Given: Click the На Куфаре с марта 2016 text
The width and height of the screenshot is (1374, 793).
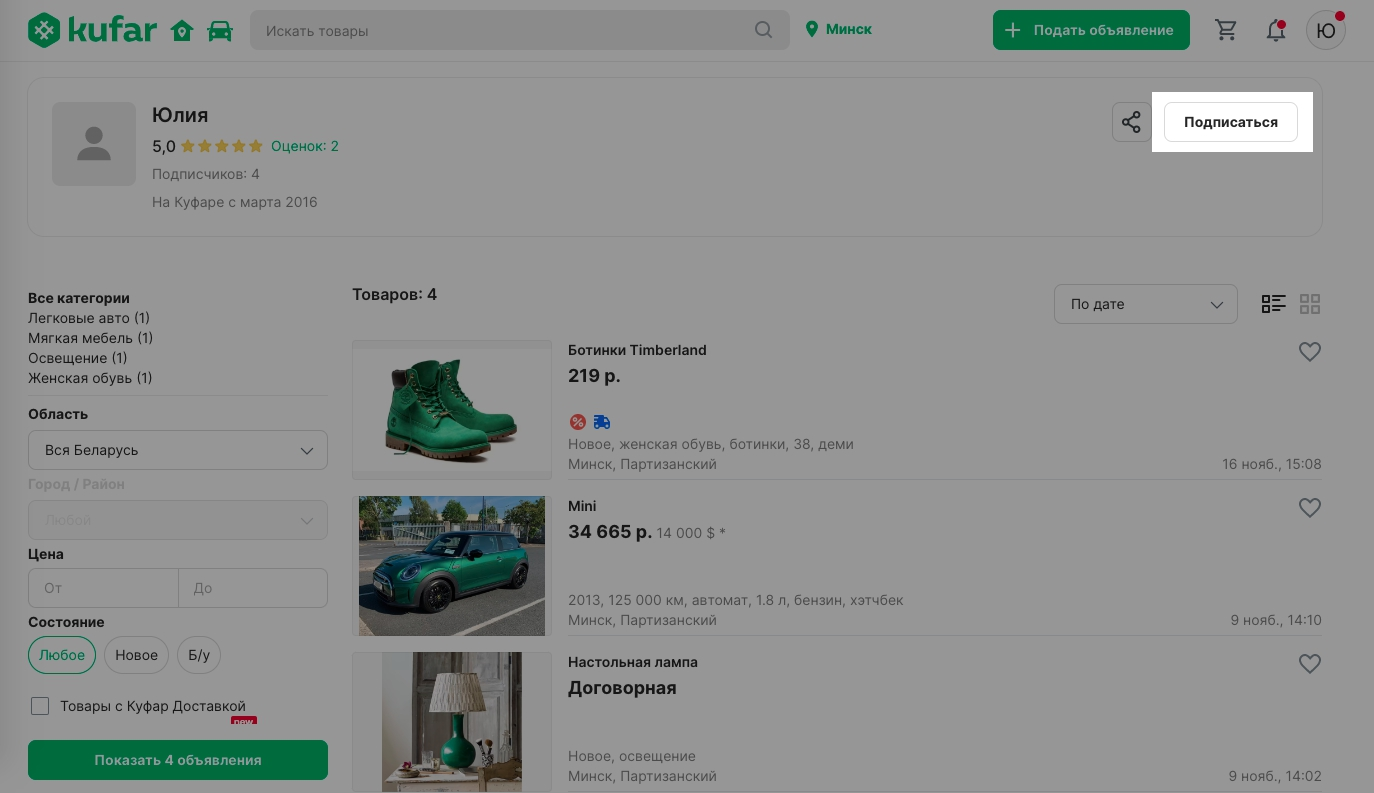Looking at the screenshot, I should coord(235,202).
